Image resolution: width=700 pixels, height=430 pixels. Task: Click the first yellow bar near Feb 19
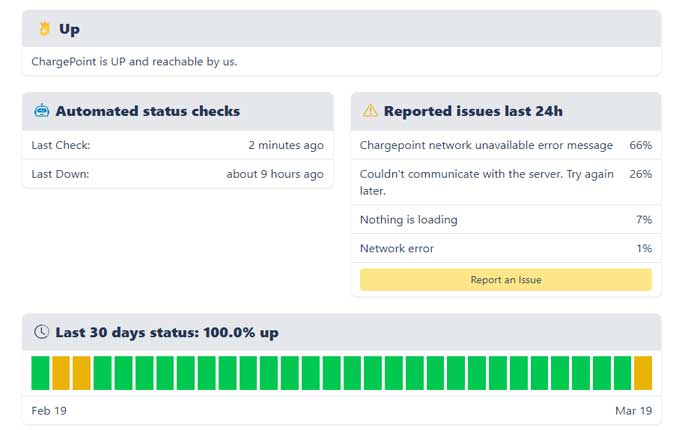(61, 372)
